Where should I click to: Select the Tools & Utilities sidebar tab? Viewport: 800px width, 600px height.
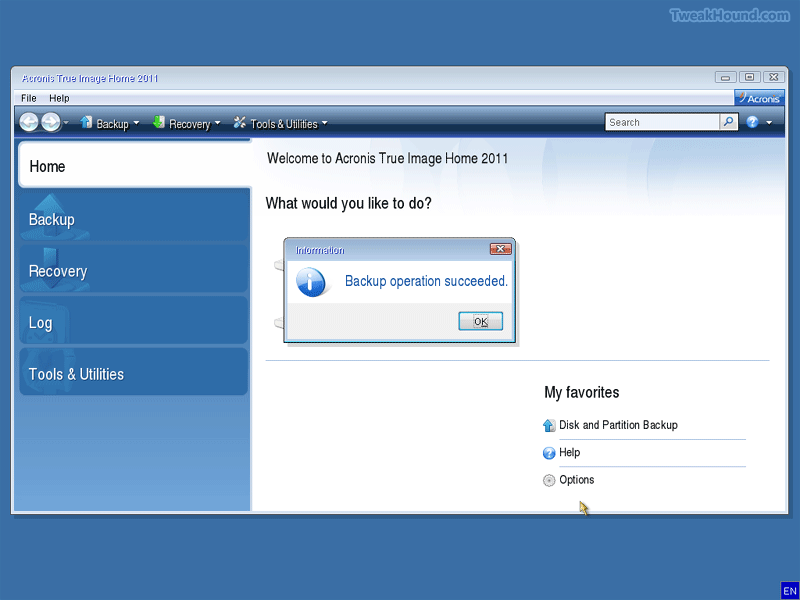133,373
